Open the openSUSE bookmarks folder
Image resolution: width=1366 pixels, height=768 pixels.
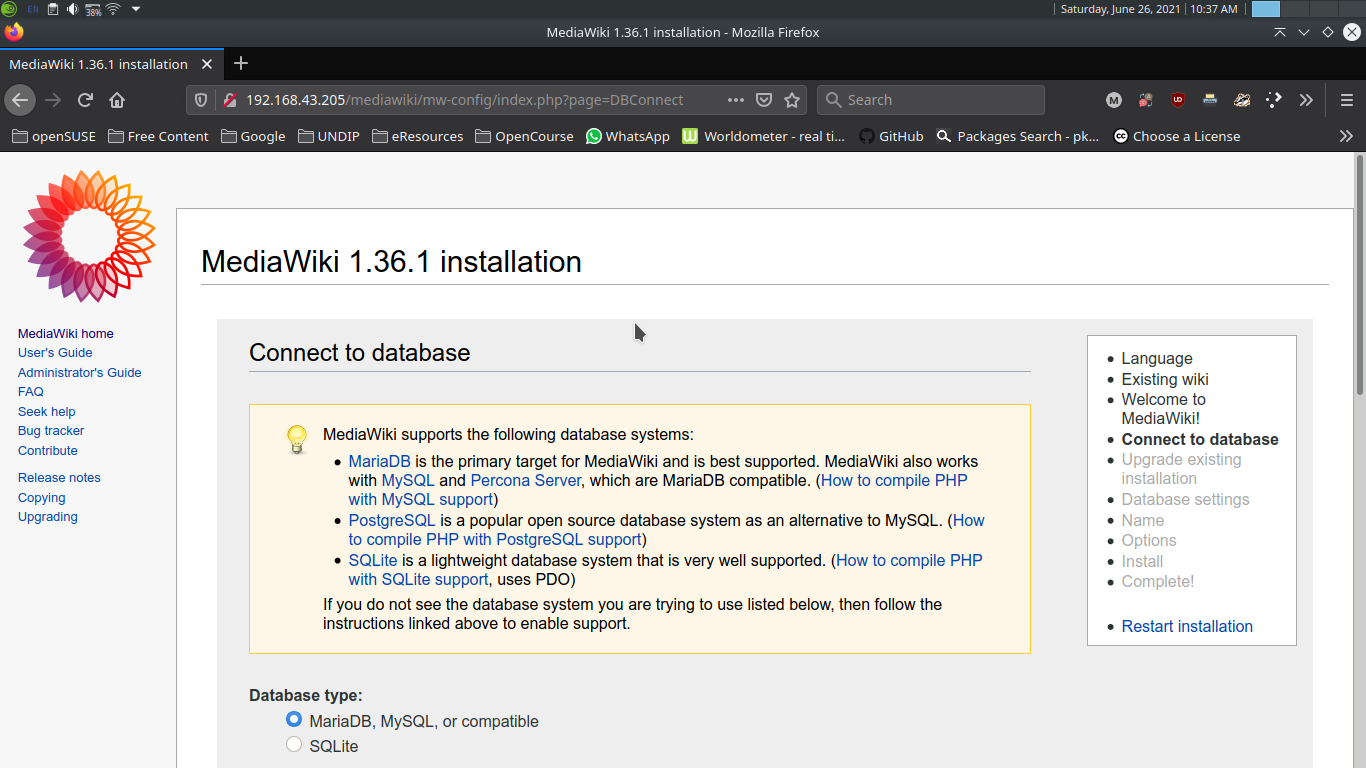click(54, 136)
